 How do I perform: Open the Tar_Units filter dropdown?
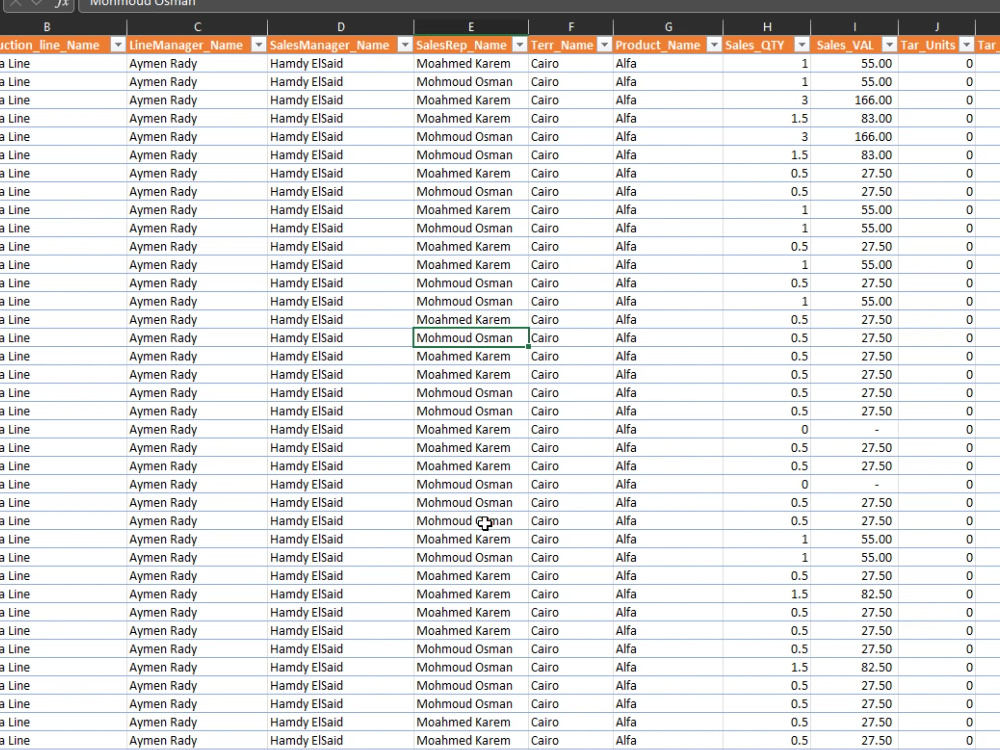(x=967, y=45)
